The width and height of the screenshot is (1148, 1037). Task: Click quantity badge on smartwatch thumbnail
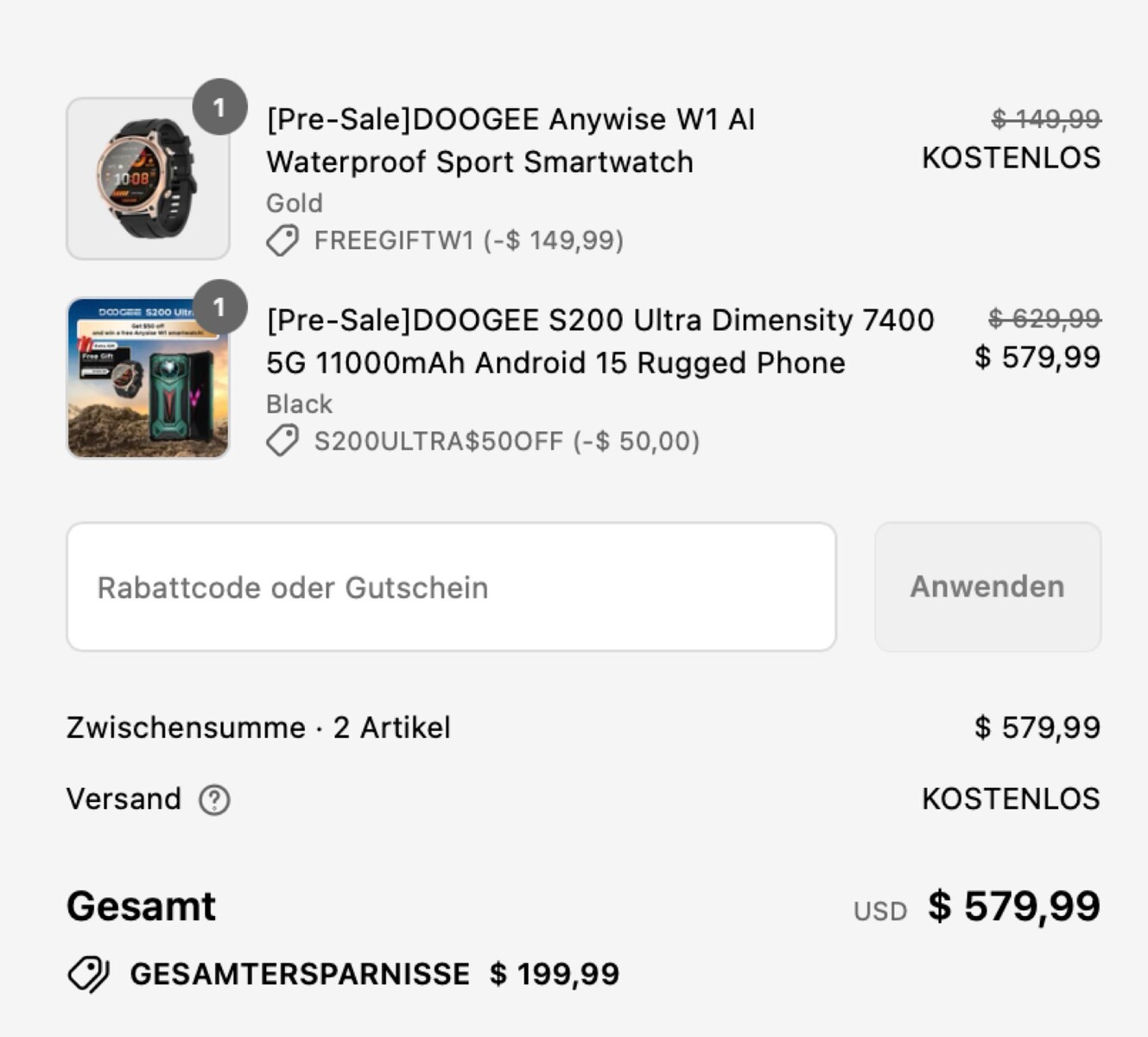pyautogui.click(x=219, y=107)
